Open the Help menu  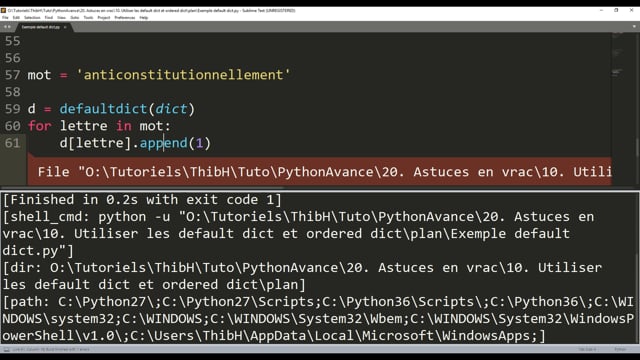pyautogui.click(x=143, y=18)
